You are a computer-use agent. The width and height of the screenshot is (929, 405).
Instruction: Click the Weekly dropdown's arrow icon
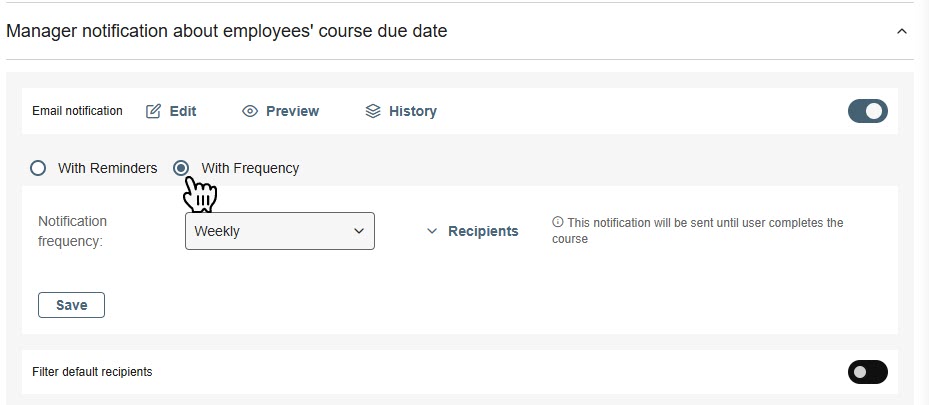click(360, 231)
